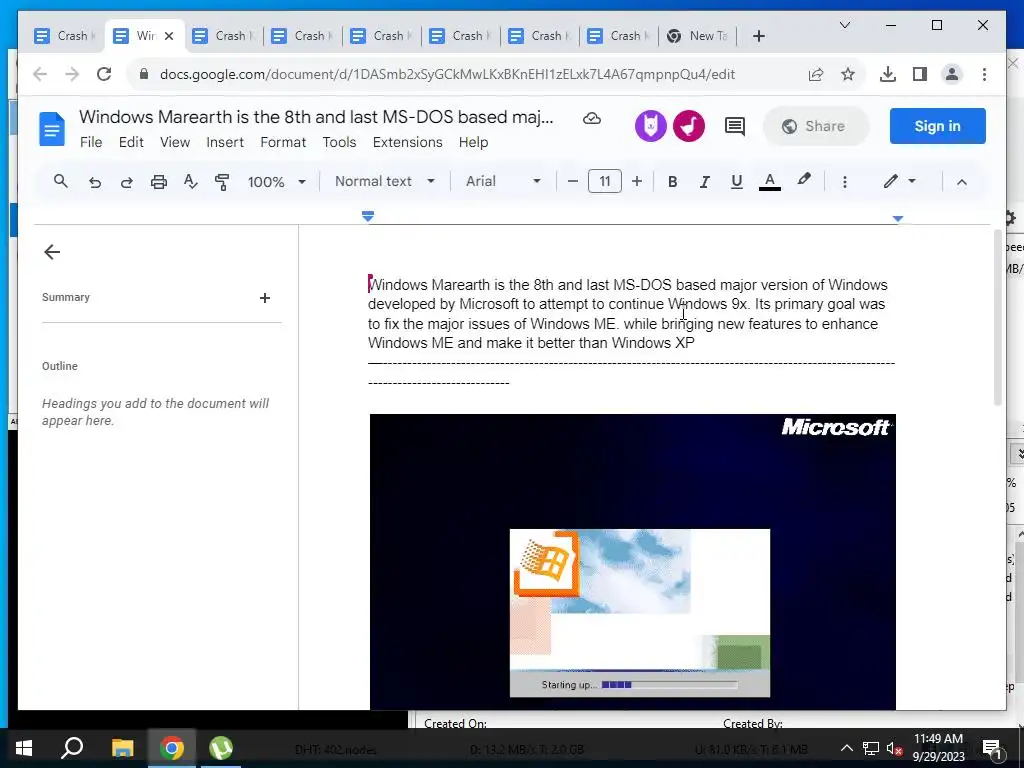Image resolution: width=1024 pixels, height=768 pixels.
Task: Click the Docs search menus magnifier icon
Action: (61, 181)
